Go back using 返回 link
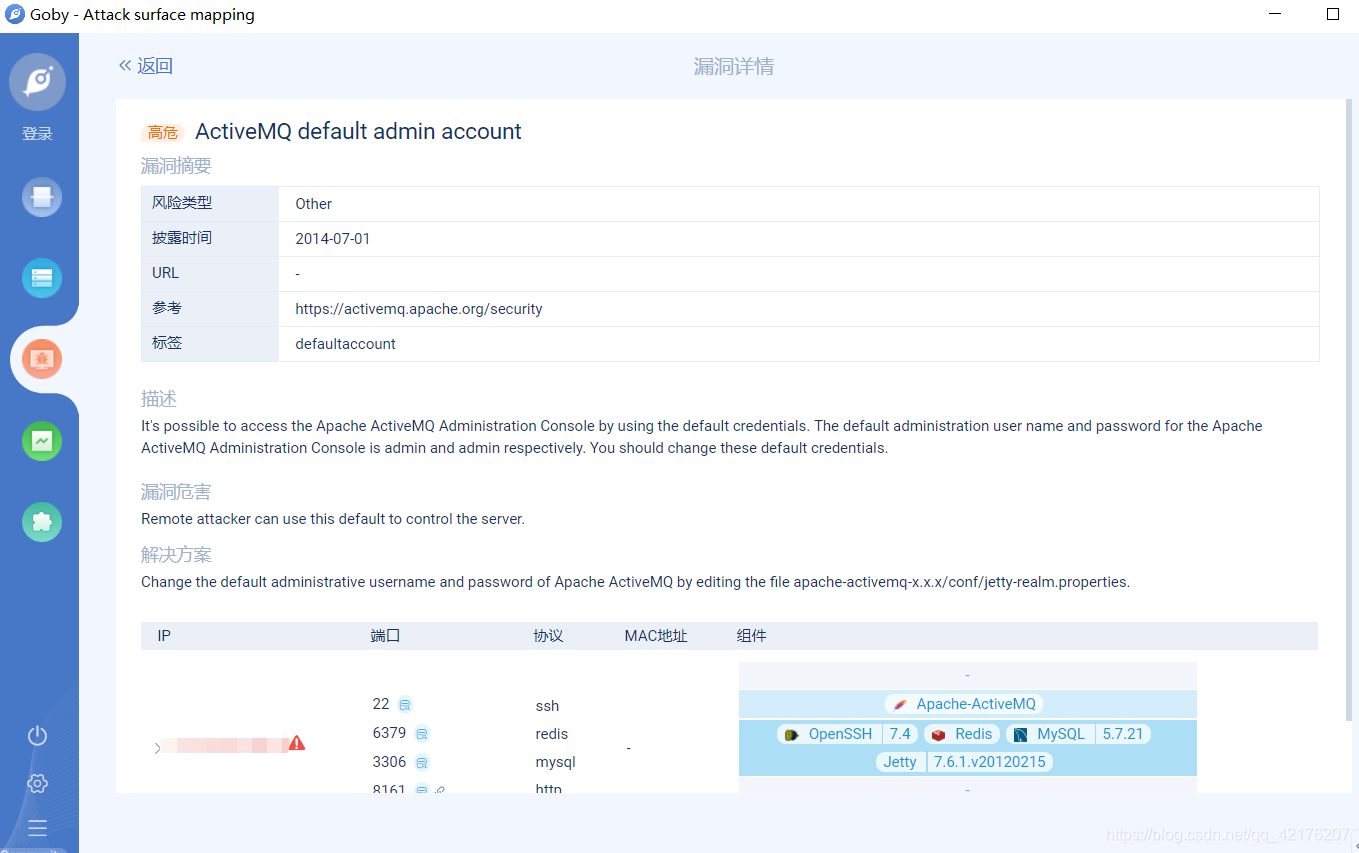The height and width of the screenshot is (853, 1359). tap(146, 66)
